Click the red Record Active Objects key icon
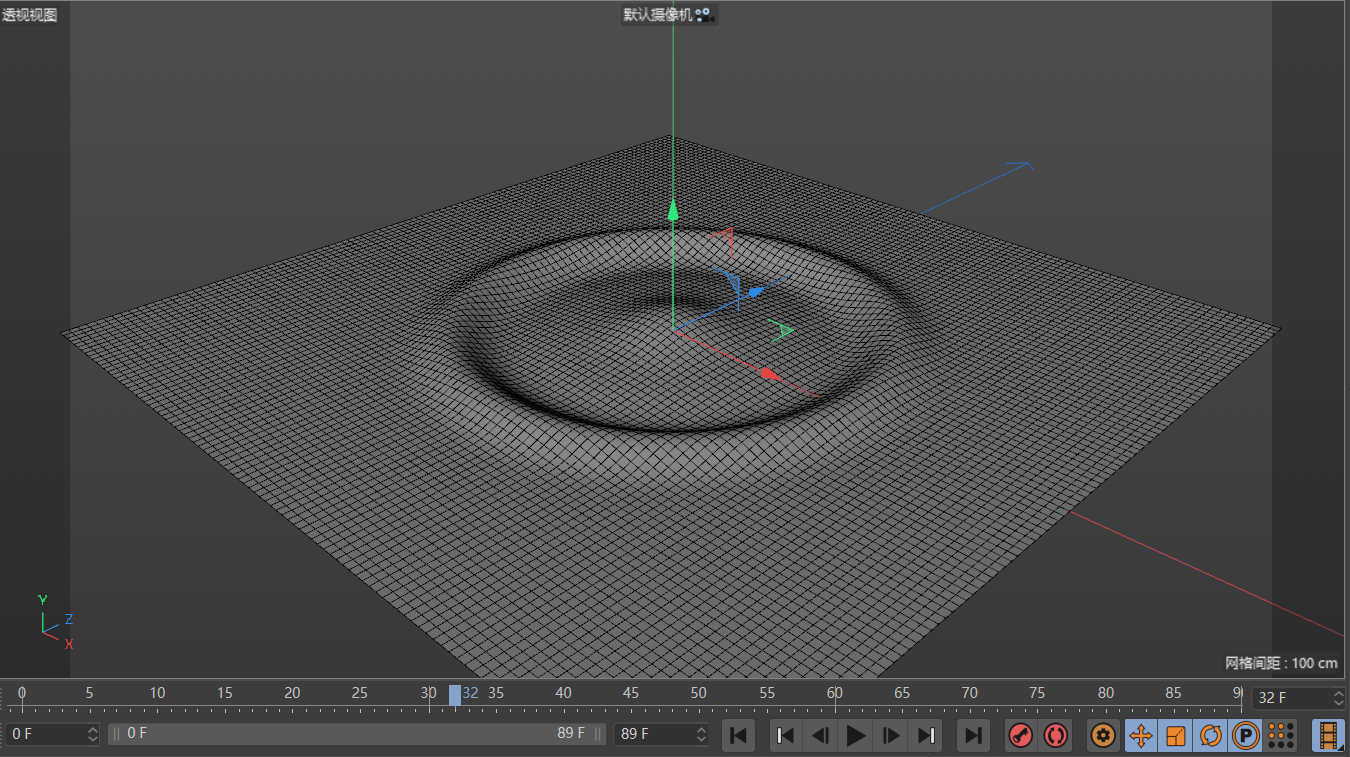 [1020, 736]
